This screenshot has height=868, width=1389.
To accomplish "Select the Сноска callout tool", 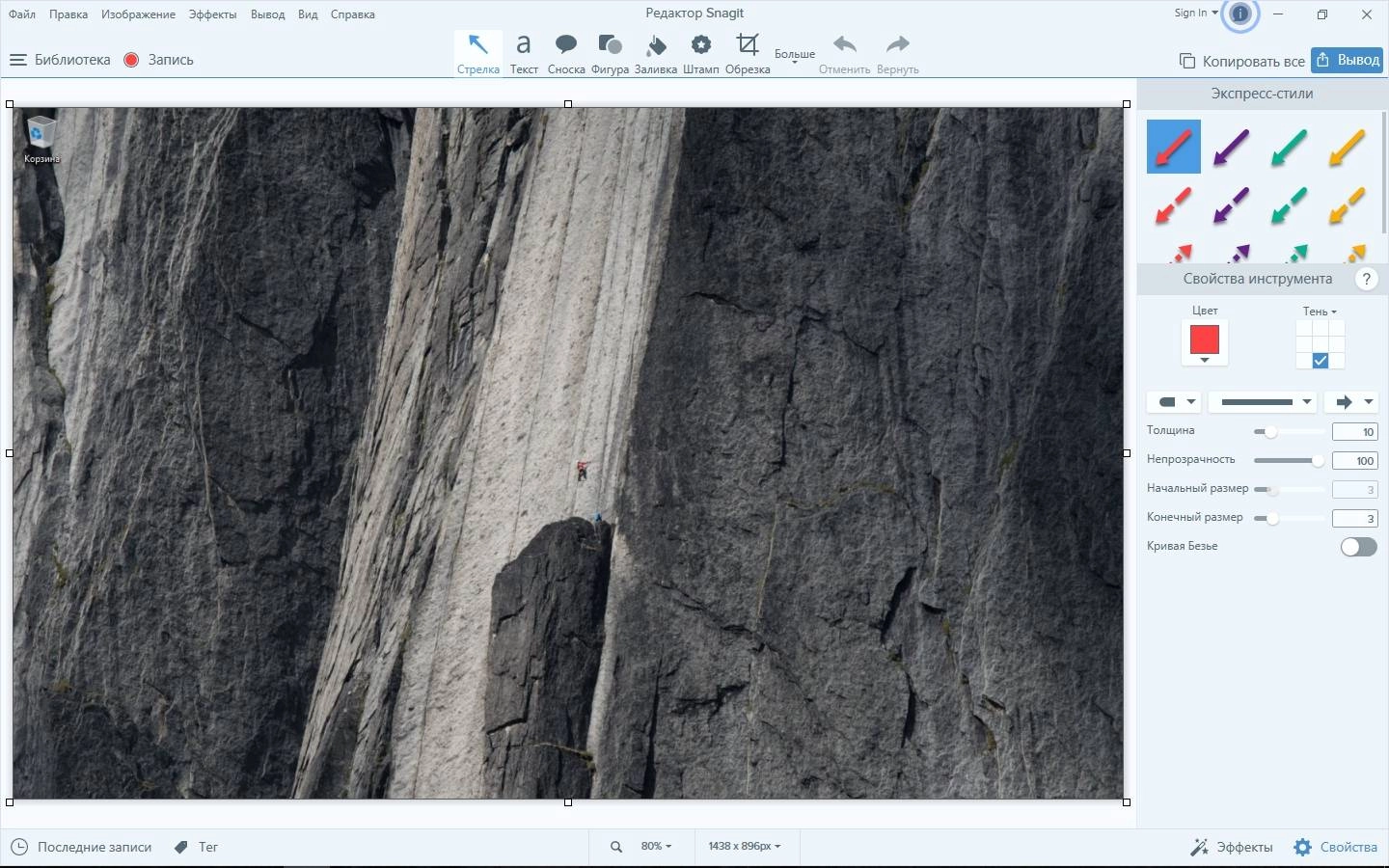I will (x=566, y=53).
